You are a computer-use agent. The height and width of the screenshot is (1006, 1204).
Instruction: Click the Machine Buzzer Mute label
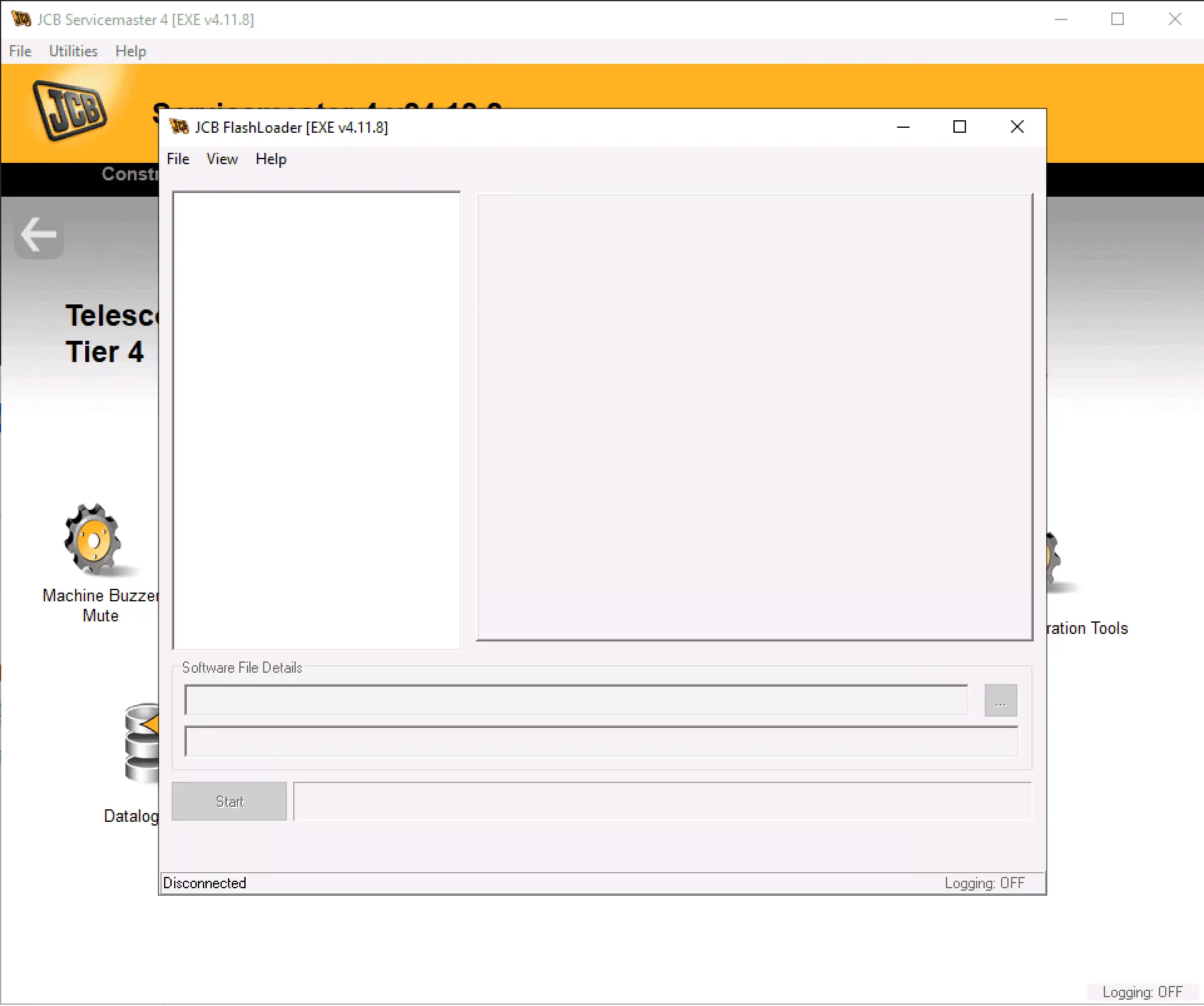tap(100, 606)
